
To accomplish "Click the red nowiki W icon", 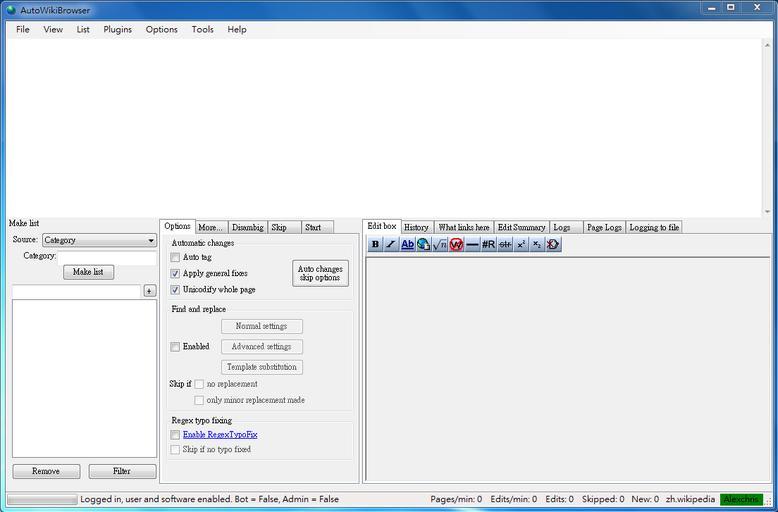I will (456, 244).
